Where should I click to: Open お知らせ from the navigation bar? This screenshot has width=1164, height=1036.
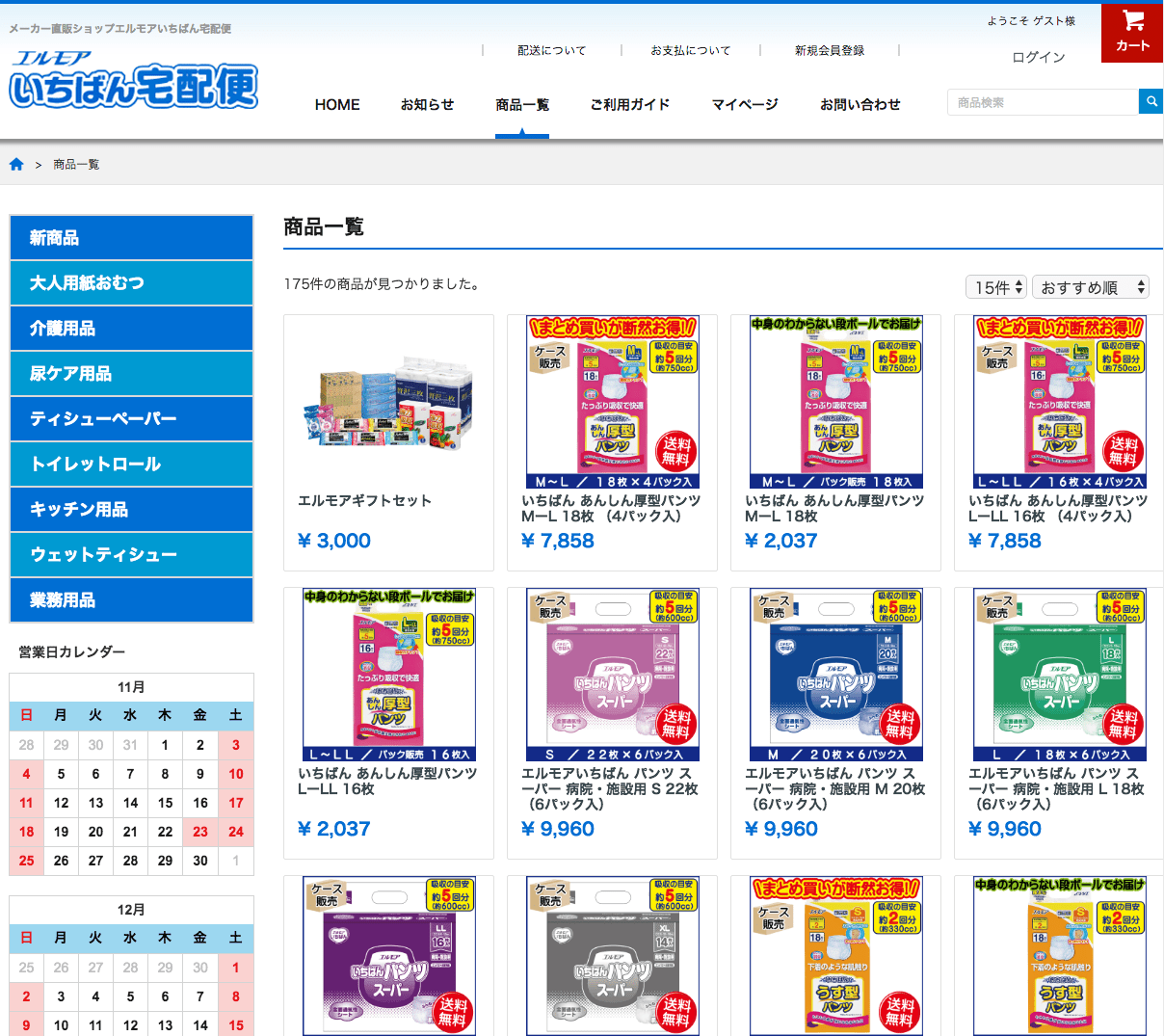pyautogui.click(x=427, y=104)
